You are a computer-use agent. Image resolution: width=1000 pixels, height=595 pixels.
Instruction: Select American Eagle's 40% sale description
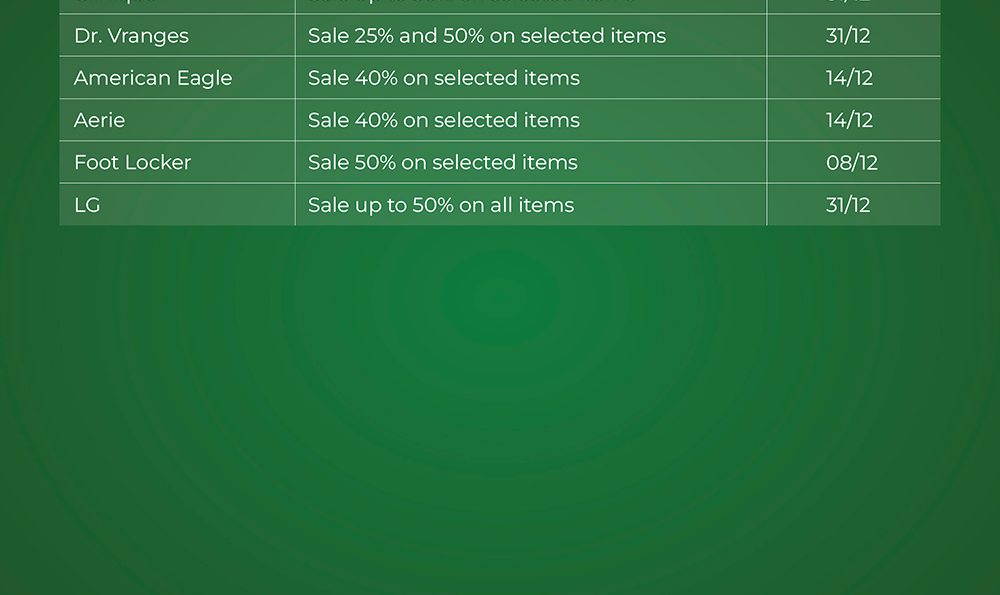coord(444,78)
